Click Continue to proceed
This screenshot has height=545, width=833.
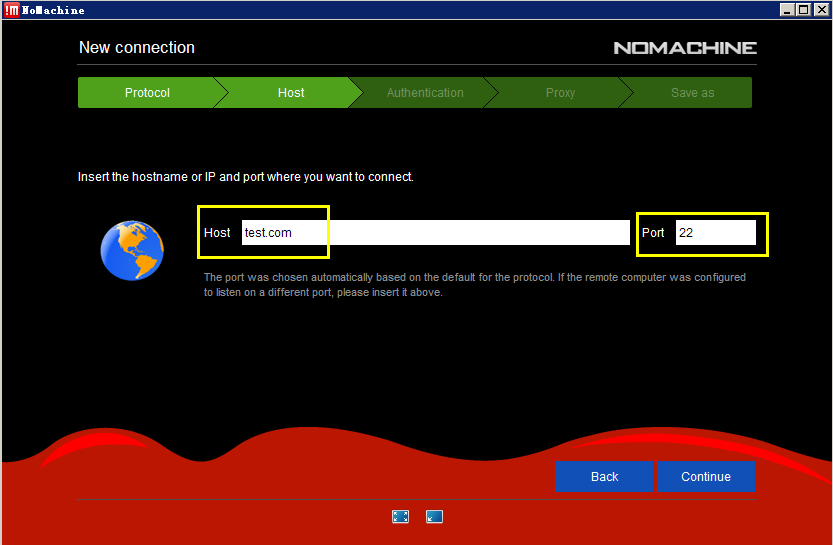[x=706, y=476]
